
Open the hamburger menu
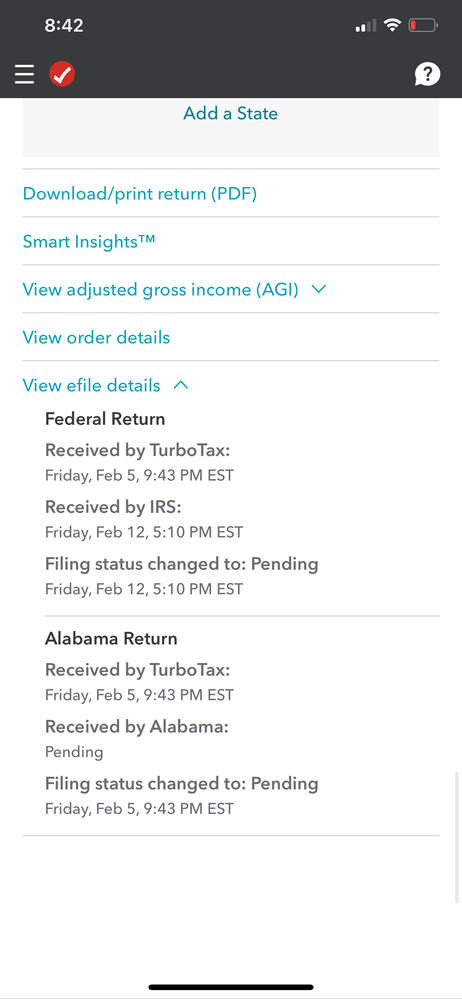pos(24,75)
